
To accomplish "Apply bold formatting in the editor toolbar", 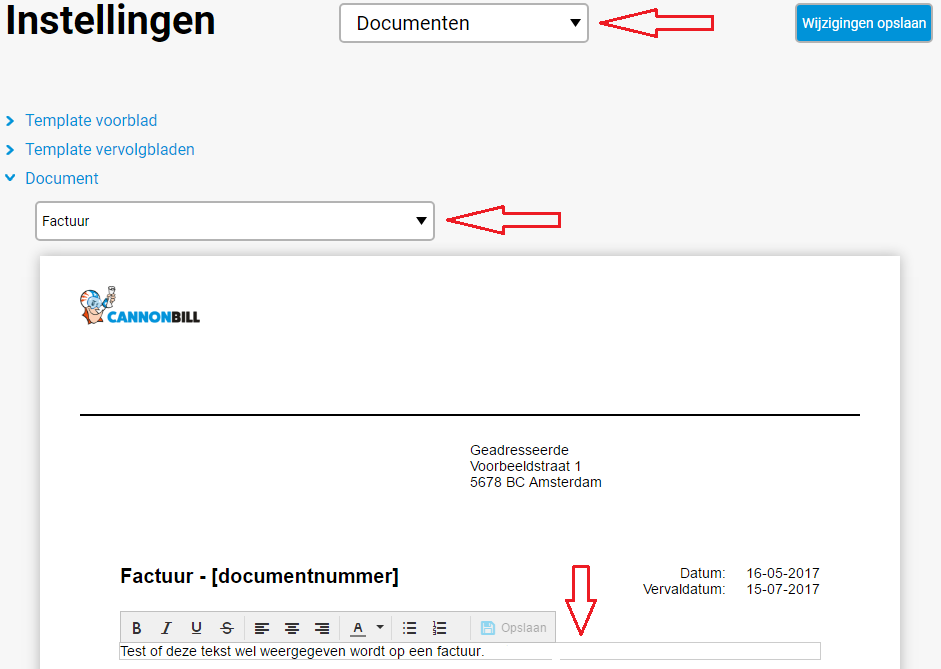I will coord(137,628).
